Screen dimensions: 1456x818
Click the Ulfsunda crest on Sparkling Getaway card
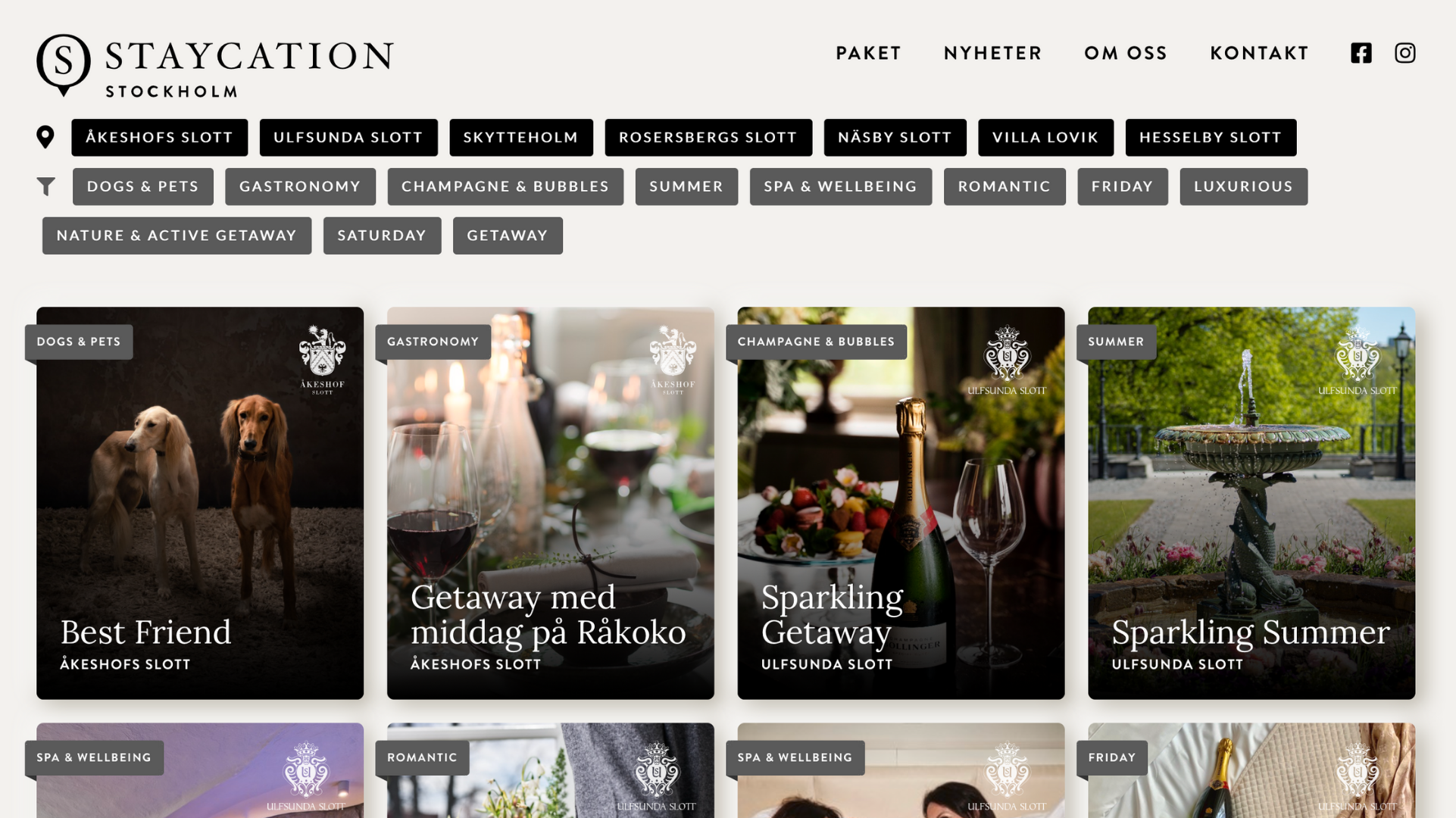click(x=1007, y=361)
